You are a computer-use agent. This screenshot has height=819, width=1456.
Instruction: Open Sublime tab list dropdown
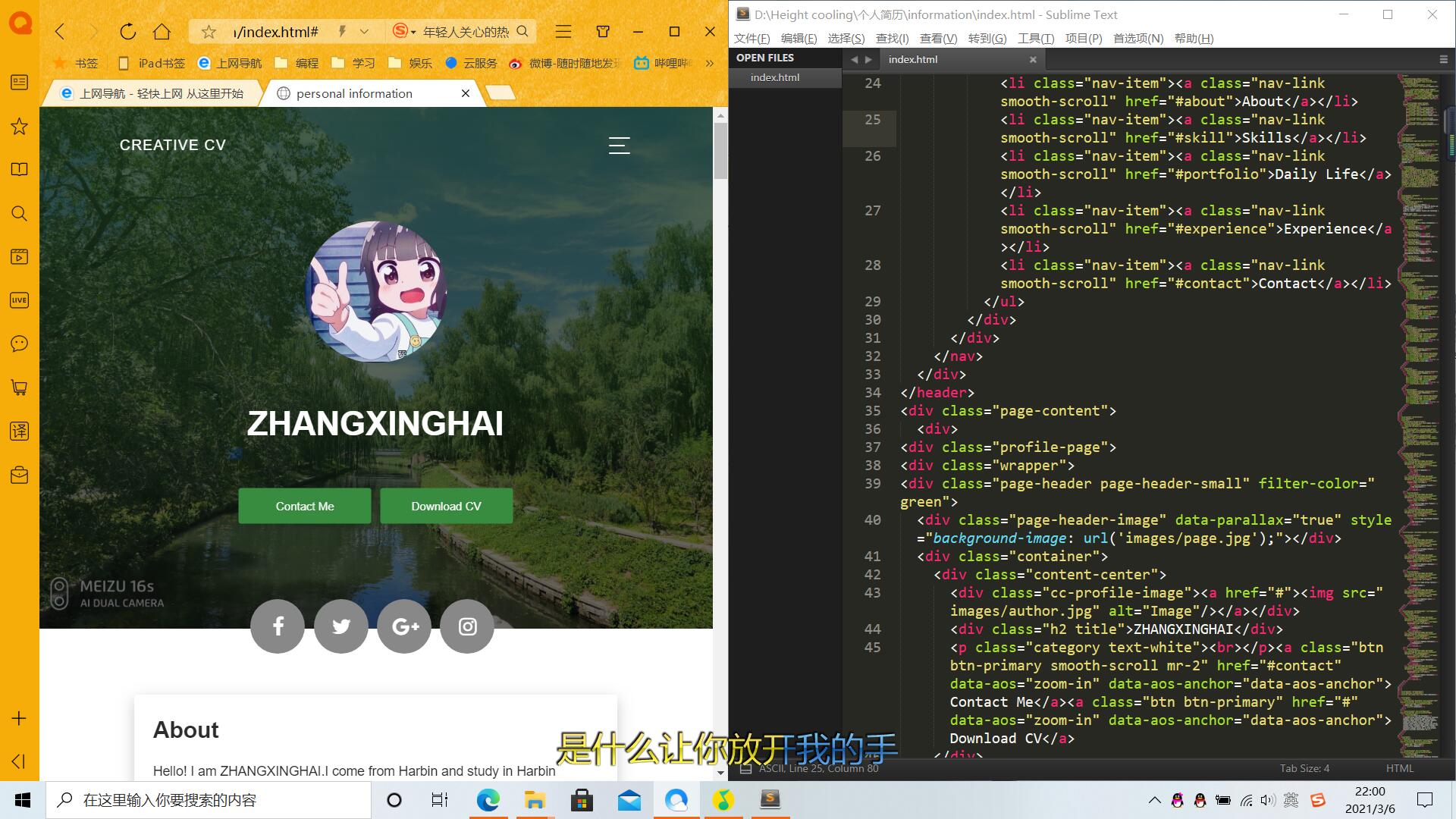[x=1443, y=59]
